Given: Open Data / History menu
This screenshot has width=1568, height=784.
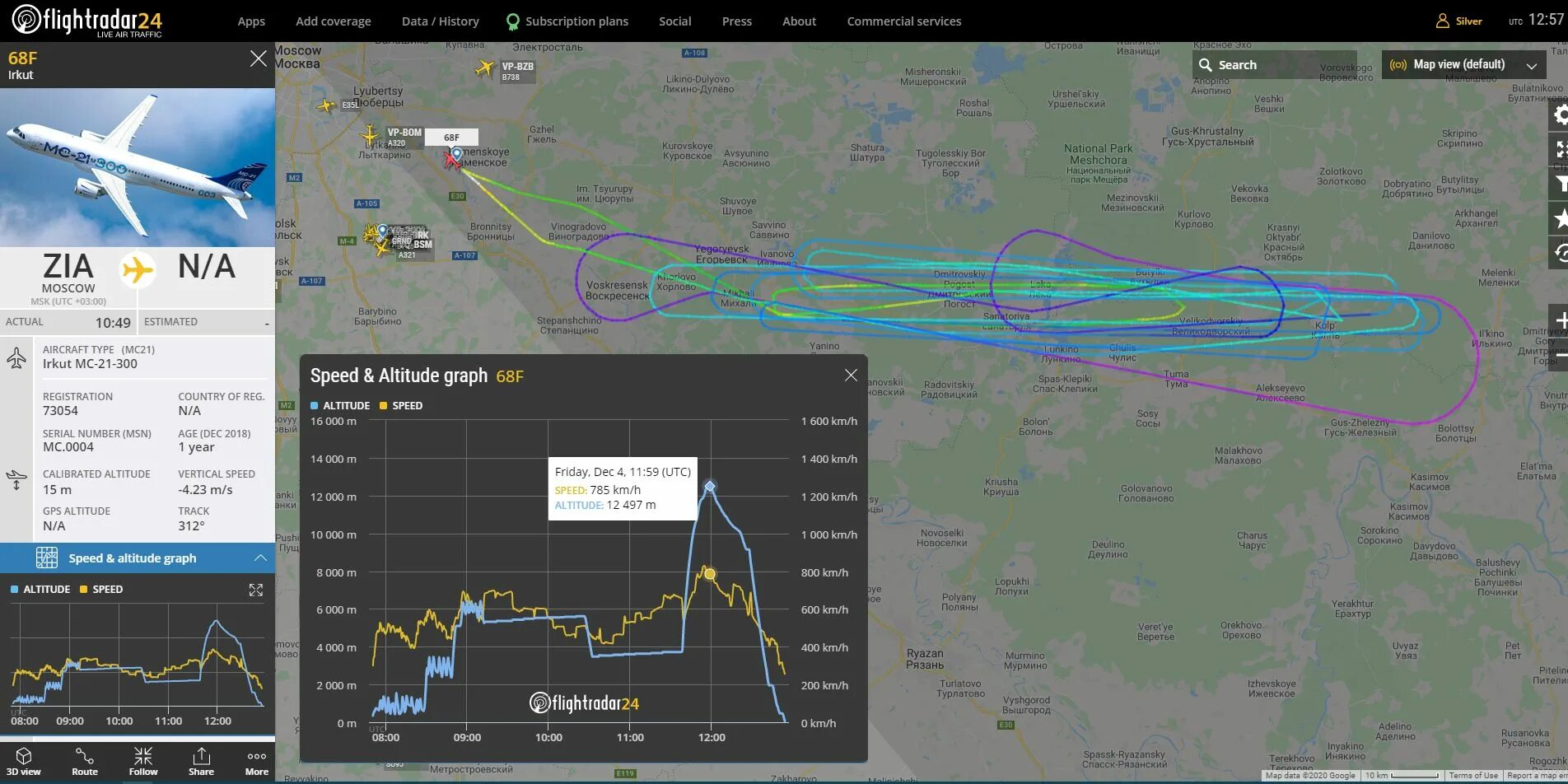Looking at the screenshot, I should [441, 21].
